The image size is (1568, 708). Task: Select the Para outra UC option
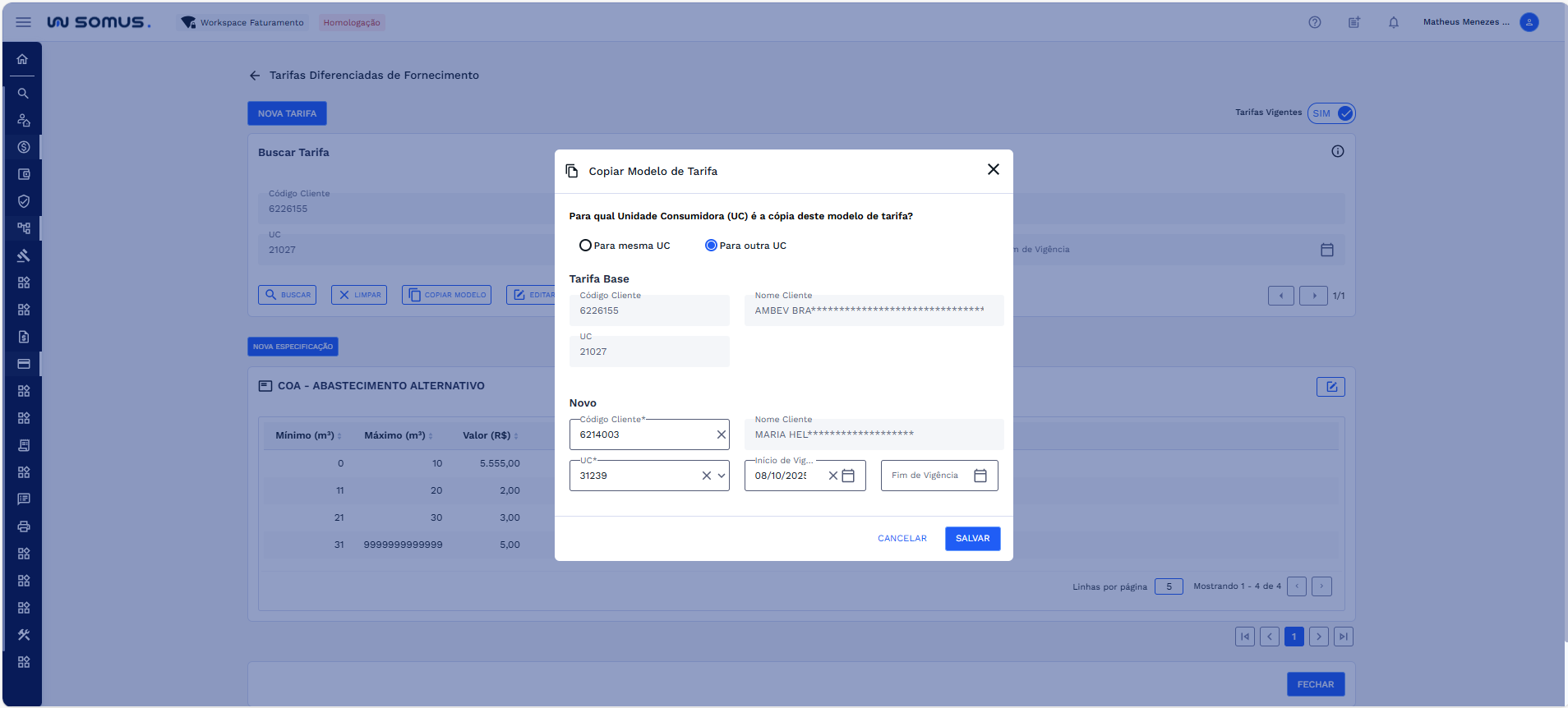[x=711, y=246]
